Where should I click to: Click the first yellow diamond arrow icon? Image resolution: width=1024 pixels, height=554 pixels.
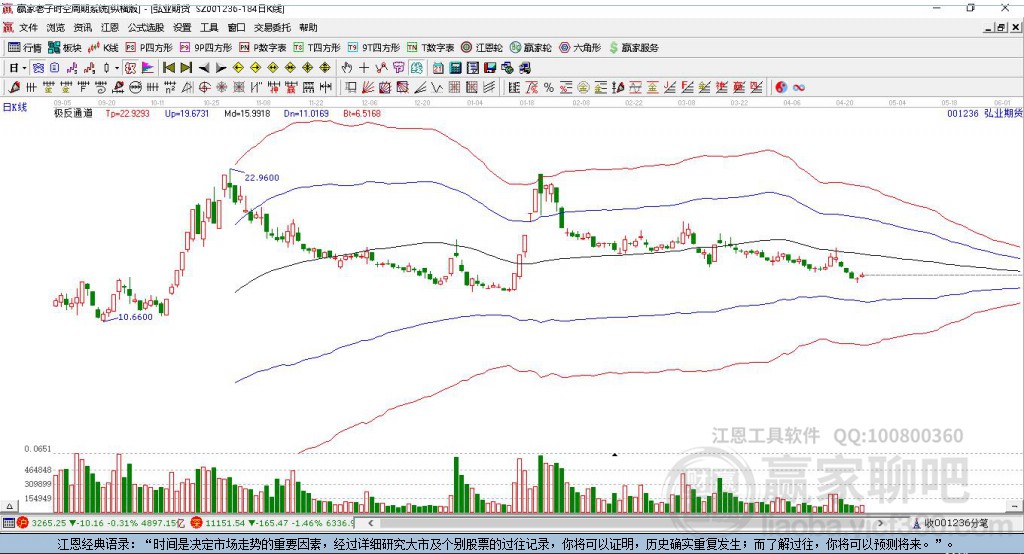click(x=238, y=68)
